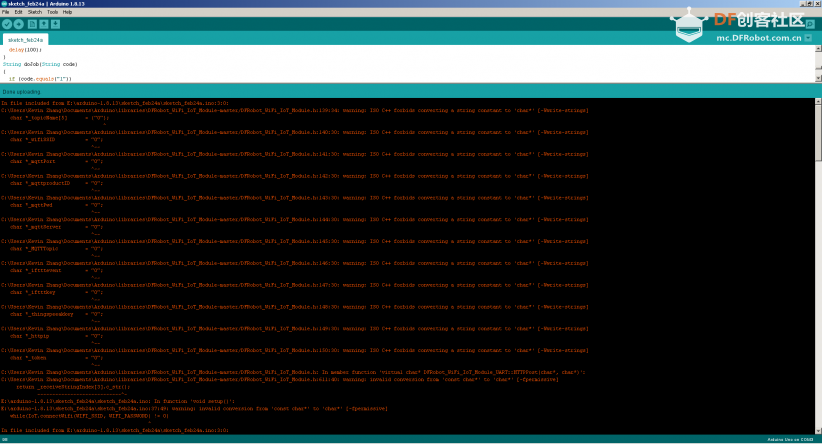
Task: Click the Upload arrow button
Action: pyautogui.click(x=18, y=24)
